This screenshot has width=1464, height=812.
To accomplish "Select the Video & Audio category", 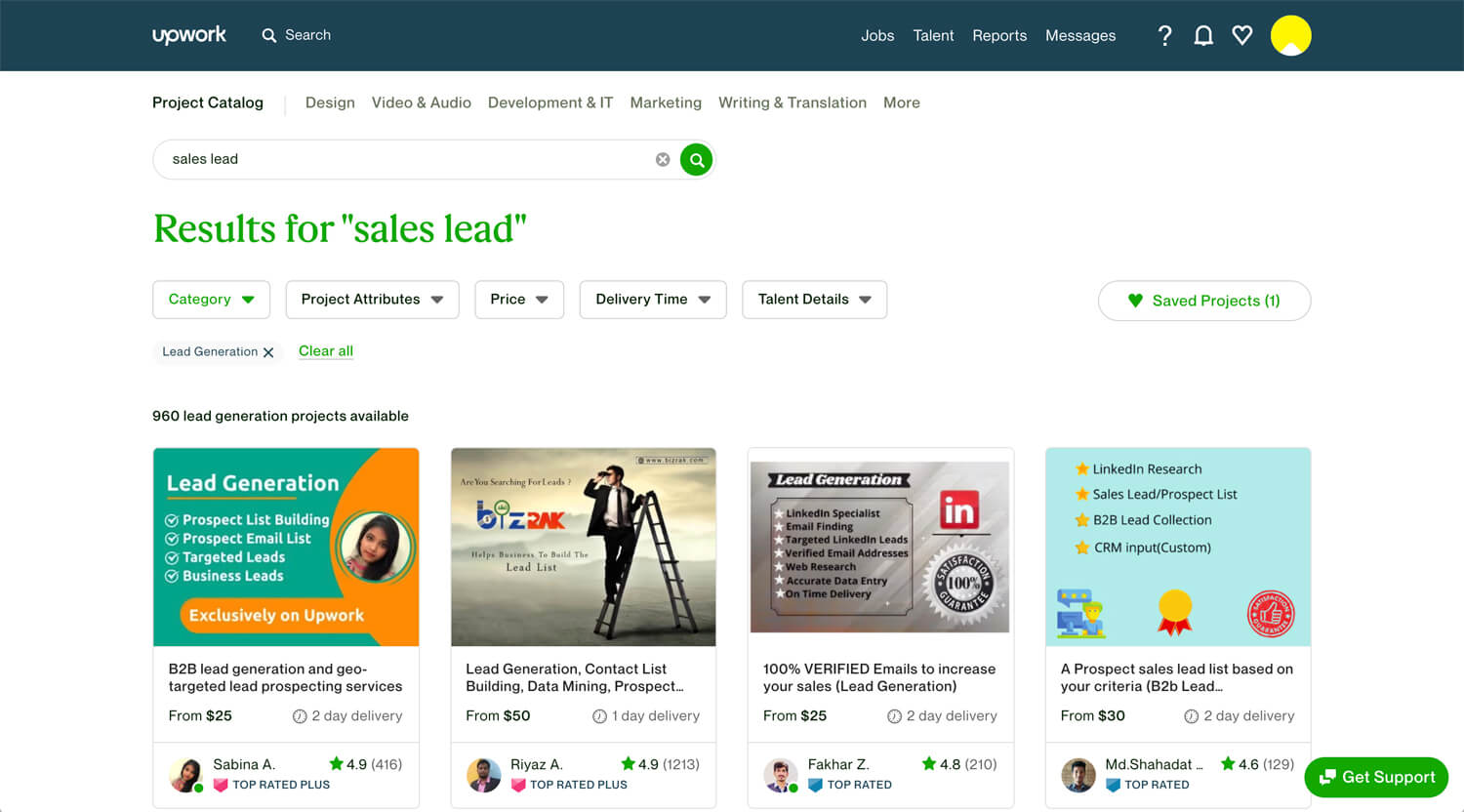I will pos(422,102).
